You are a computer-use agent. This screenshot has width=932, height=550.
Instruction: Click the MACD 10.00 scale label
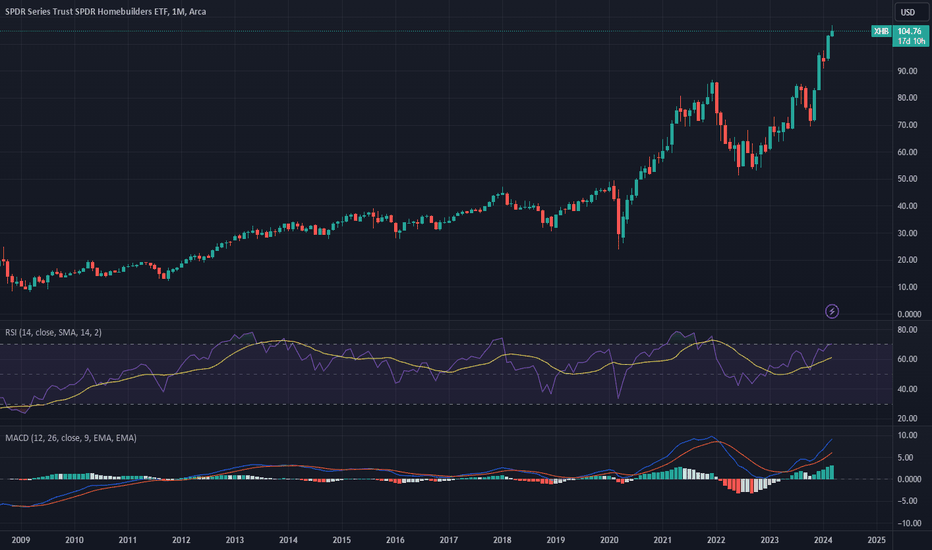click(x=908, y=435)
